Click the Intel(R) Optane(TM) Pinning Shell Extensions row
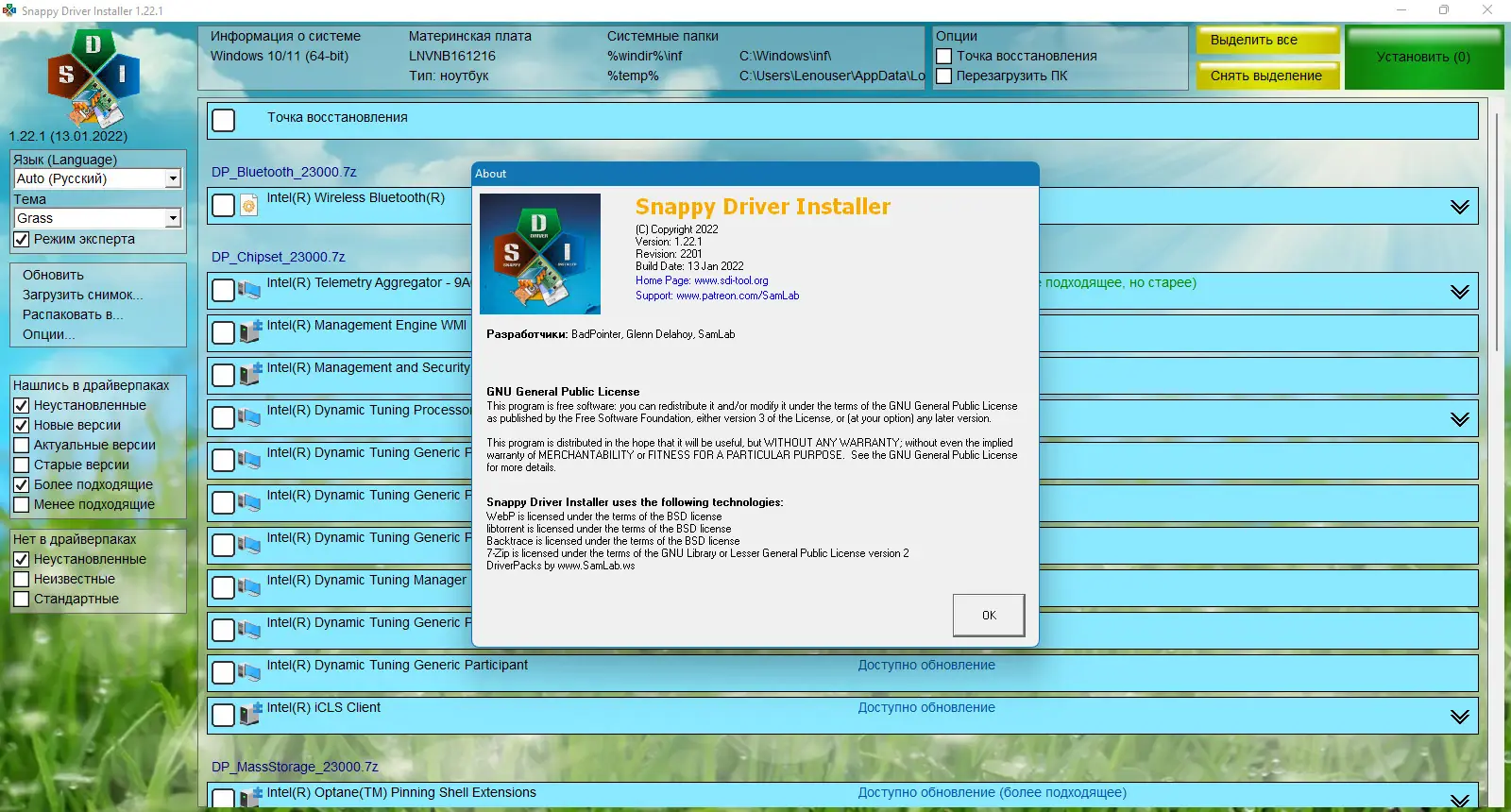The image size is (1511, 812). [842, 795]
